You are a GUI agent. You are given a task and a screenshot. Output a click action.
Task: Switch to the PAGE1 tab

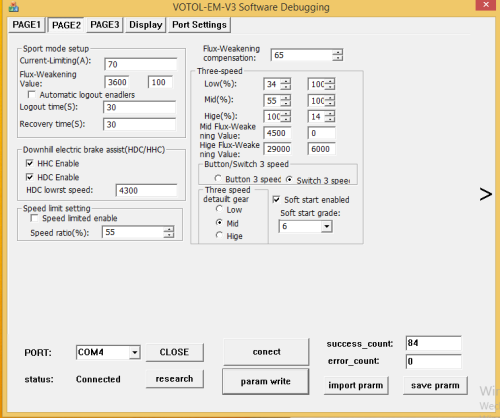(x=26, y=25)
